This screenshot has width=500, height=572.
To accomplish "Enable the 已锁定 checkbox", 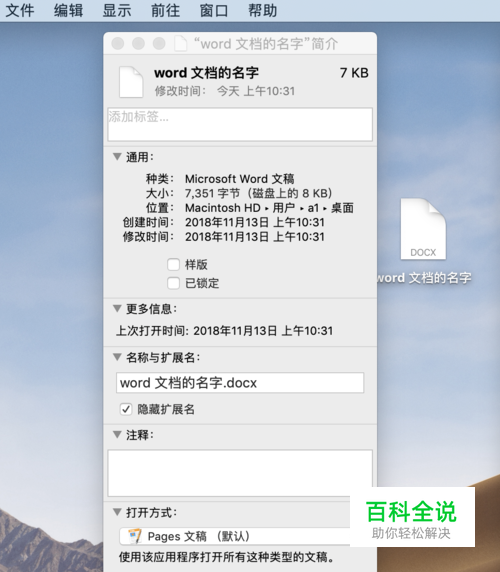I will [x=173, y=283].
